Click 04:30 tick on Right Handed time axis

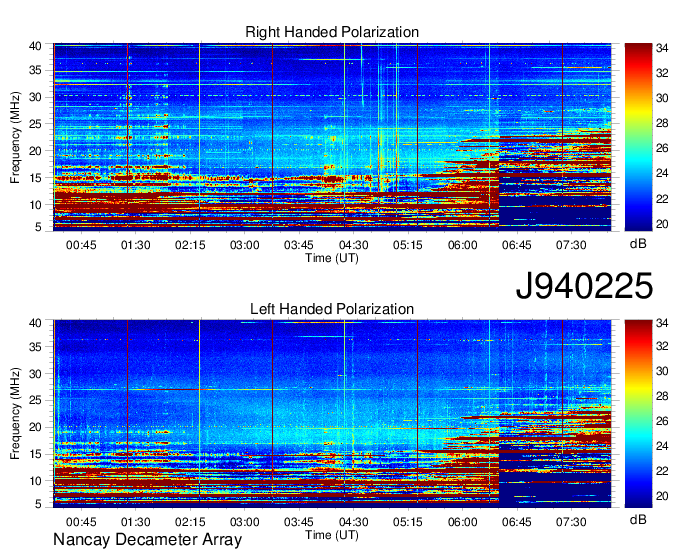353,245
